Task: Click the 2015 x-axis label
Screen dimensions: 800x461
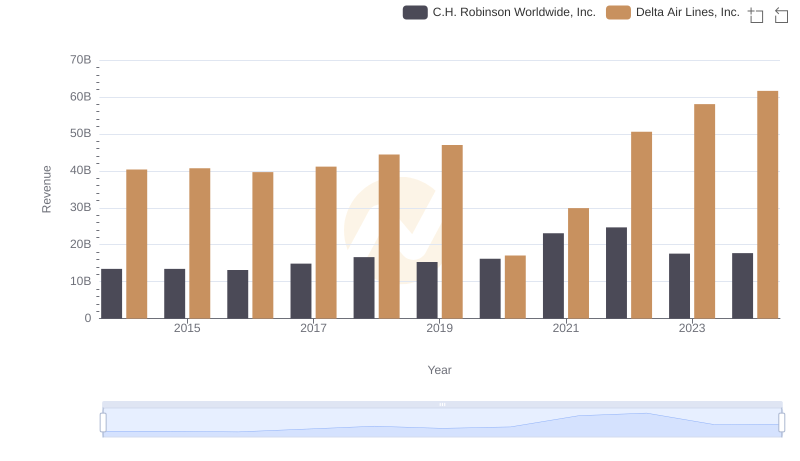Action: click(x=187, y=328)
